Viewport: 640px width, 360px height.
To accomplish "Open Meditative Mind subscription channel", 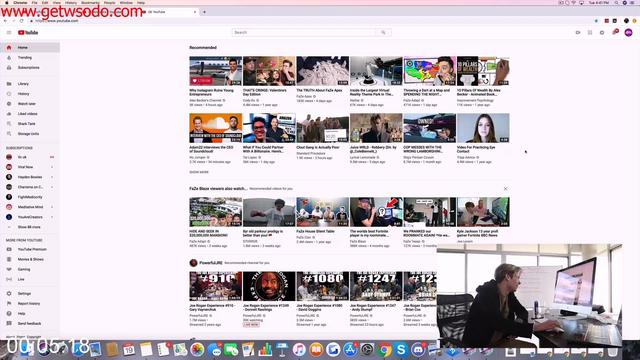I will coord(30,207).
